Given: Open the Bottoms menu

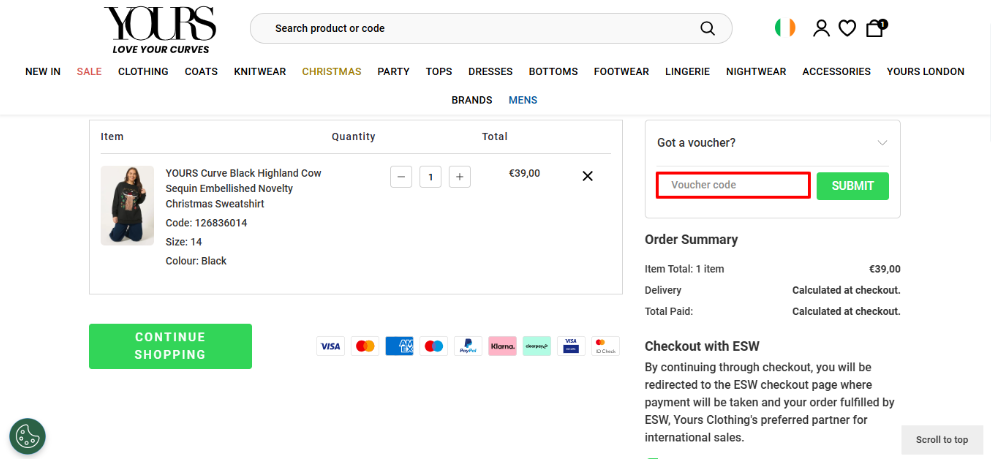Looking at the screenshot, I should click(554, 71).
